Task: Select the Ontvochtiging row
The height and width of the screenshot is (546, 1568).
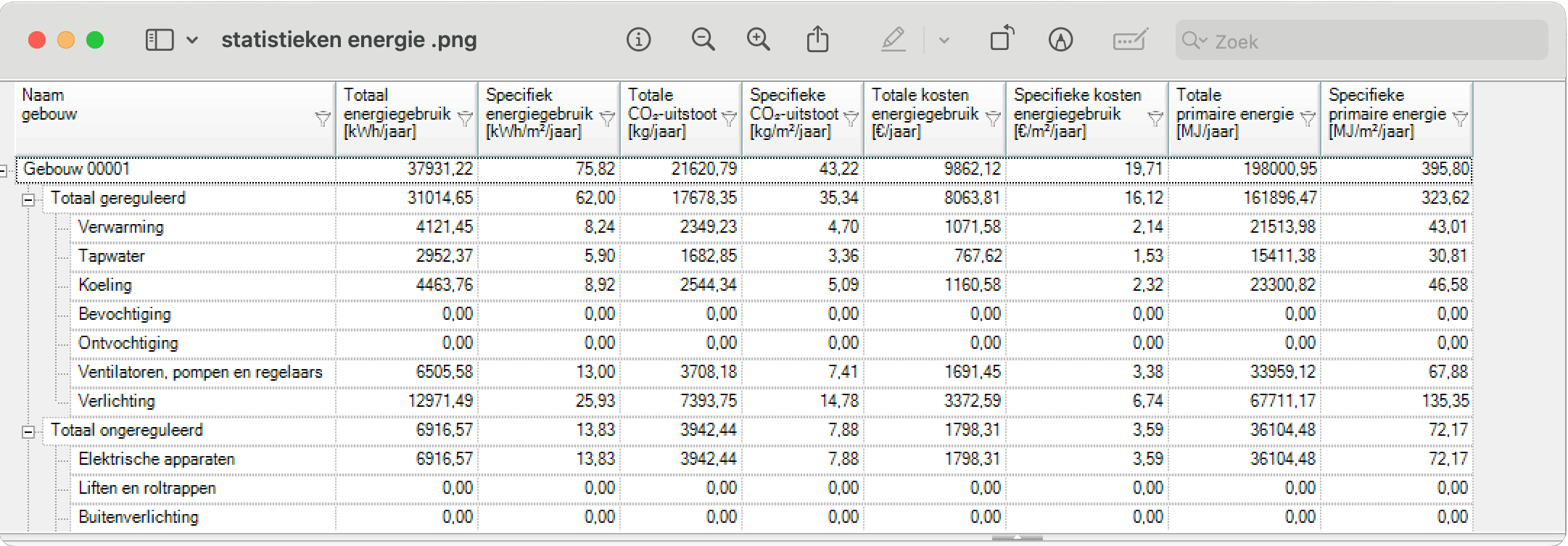Action: 772,343
